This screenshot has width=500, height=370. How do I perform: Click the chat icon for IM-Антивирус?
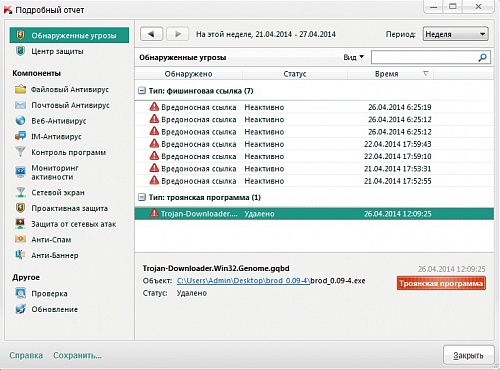tap(21, 136)
